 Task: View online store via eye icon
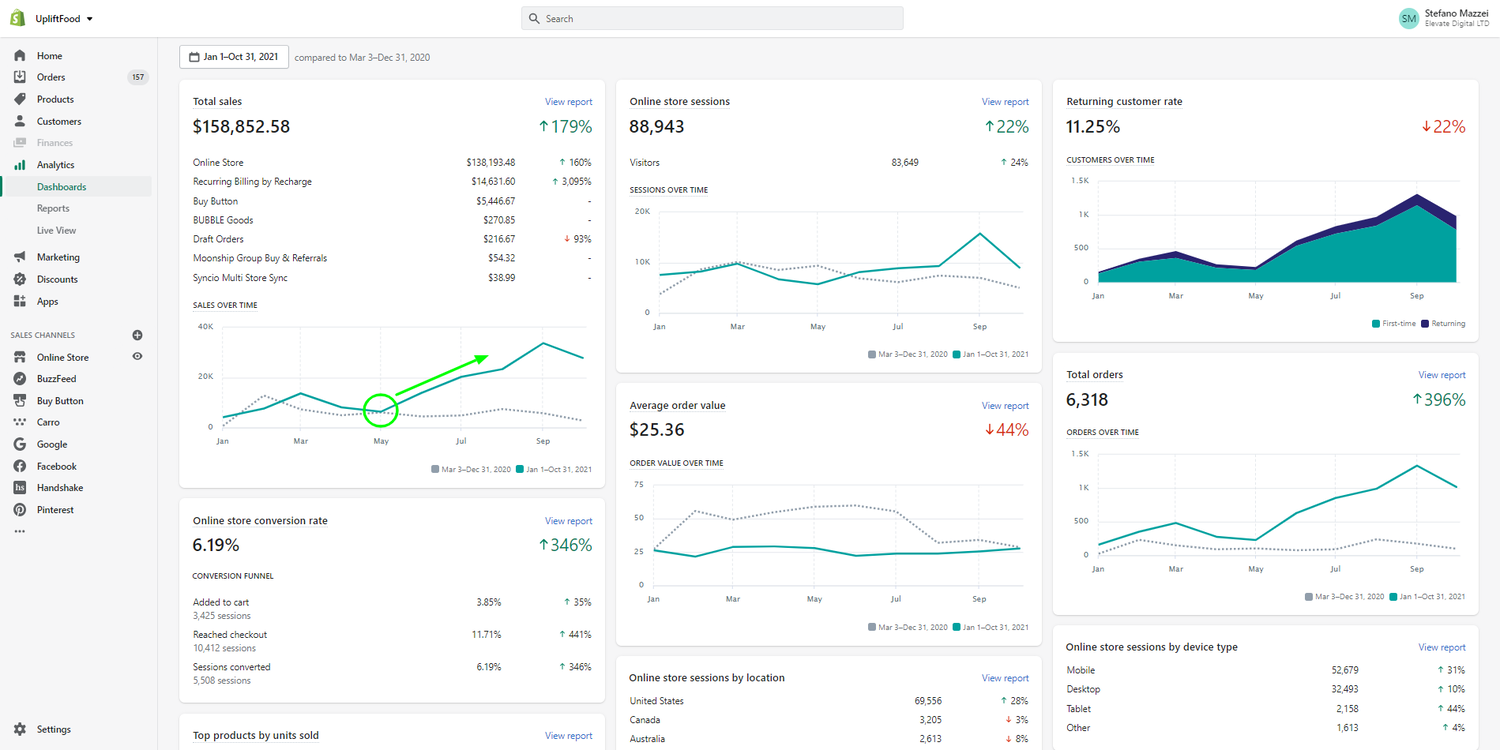point(137,356)
